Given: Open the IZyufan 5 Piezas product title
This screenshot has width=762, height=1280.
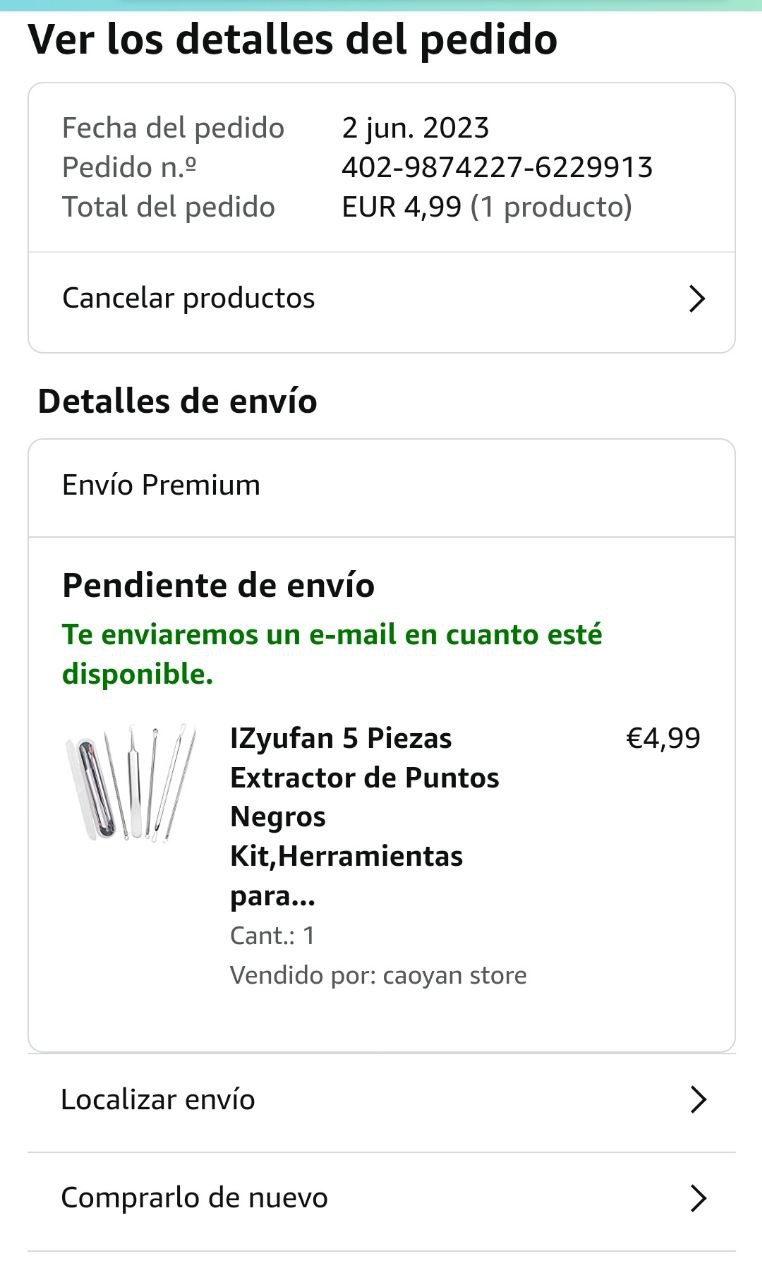Looking at the screenshot, I should [x=364, y=817].
